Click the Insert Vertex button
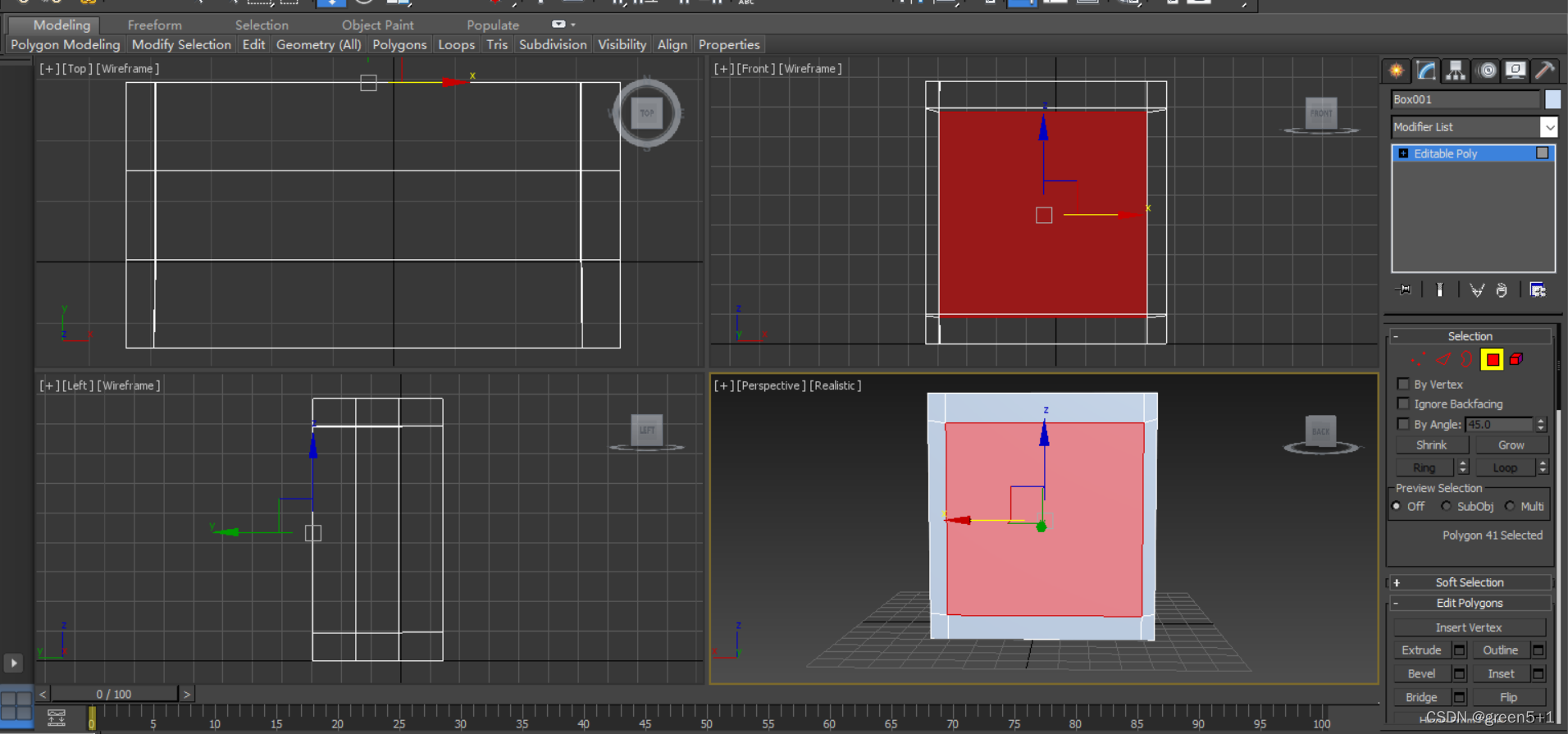Viewport: 1568px width, 734px height. 1469,627
